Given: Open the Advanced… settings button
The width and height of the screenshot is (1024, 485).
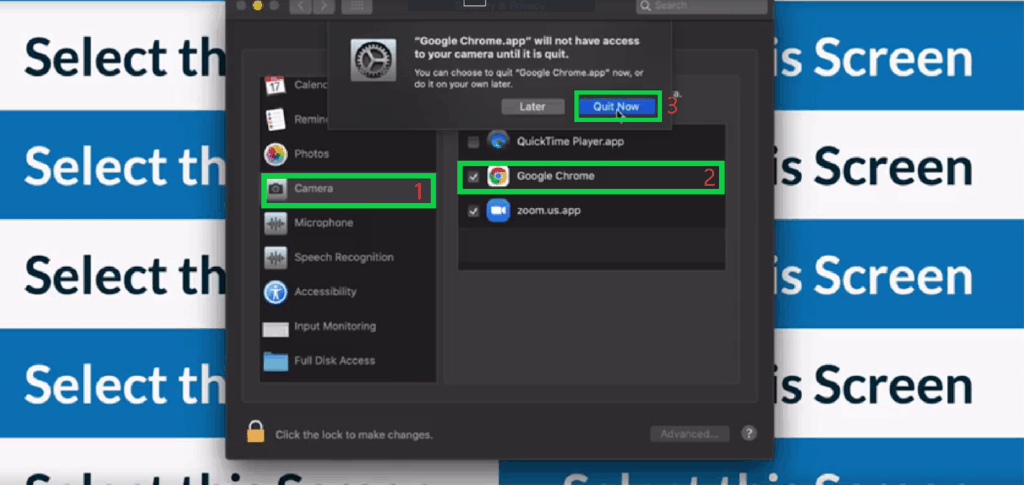Looking at the screenshot, I should [x=690, y=434].
